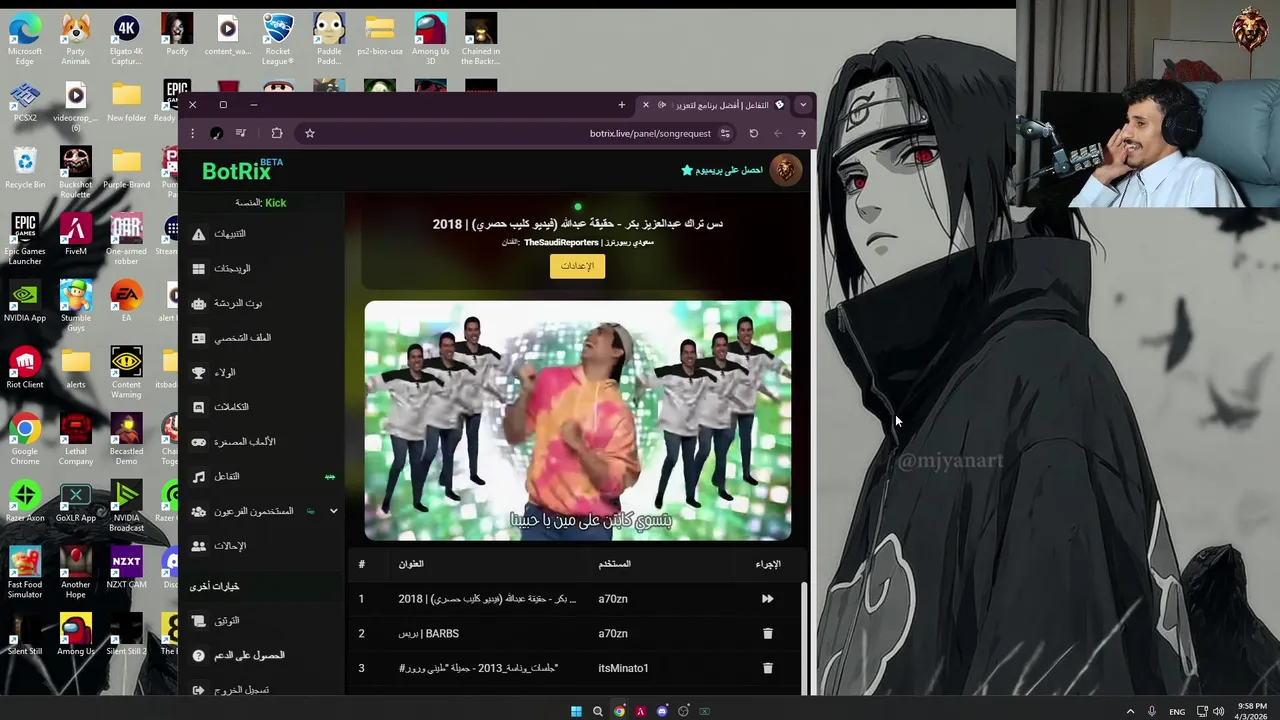Open Rocket League desktop shortcut
The image size is (1280, 720).
[x=278, y=40]
